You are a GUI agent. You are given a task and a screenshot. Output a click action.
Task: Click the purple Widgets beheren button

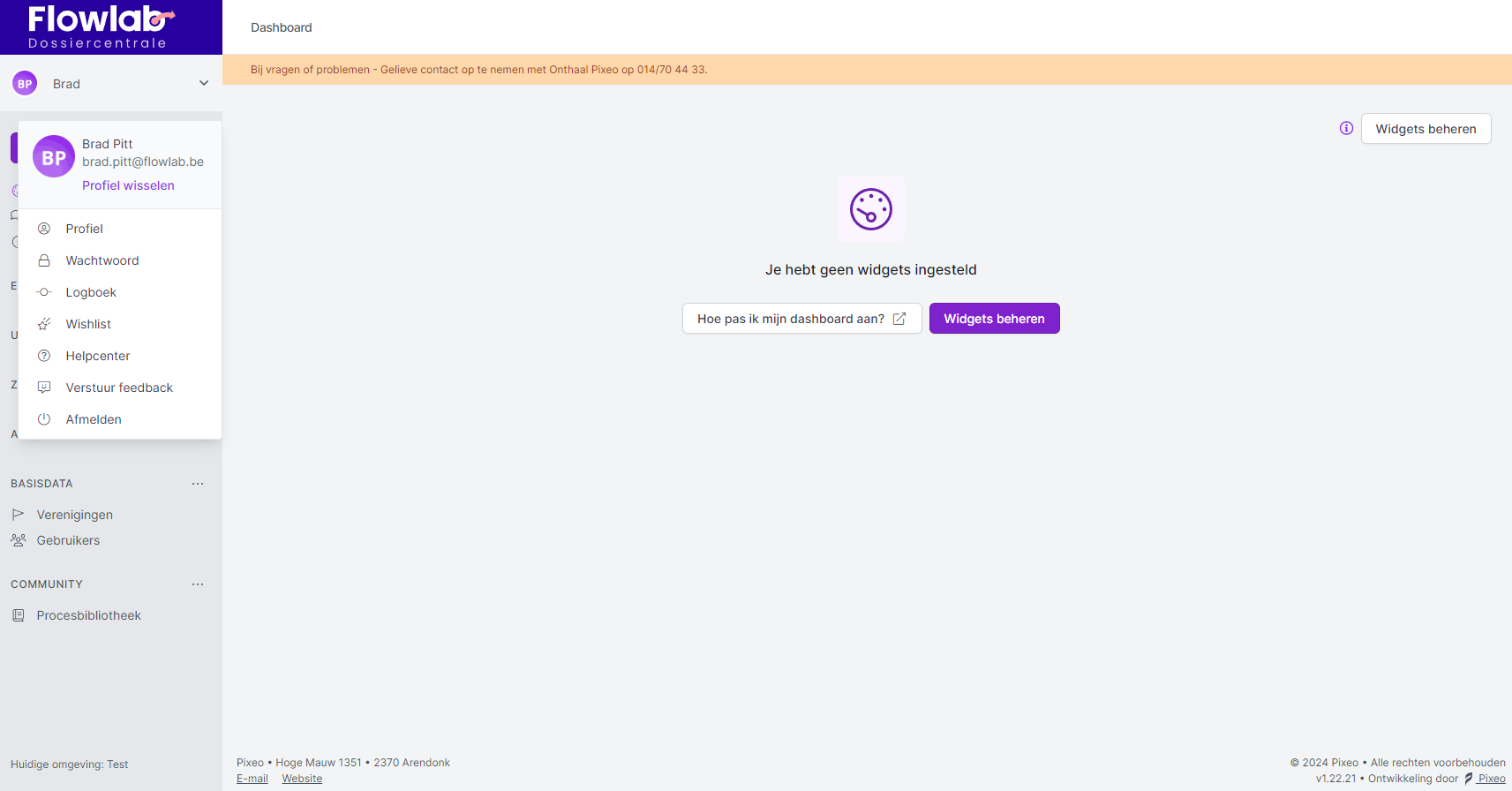[994, 319]
